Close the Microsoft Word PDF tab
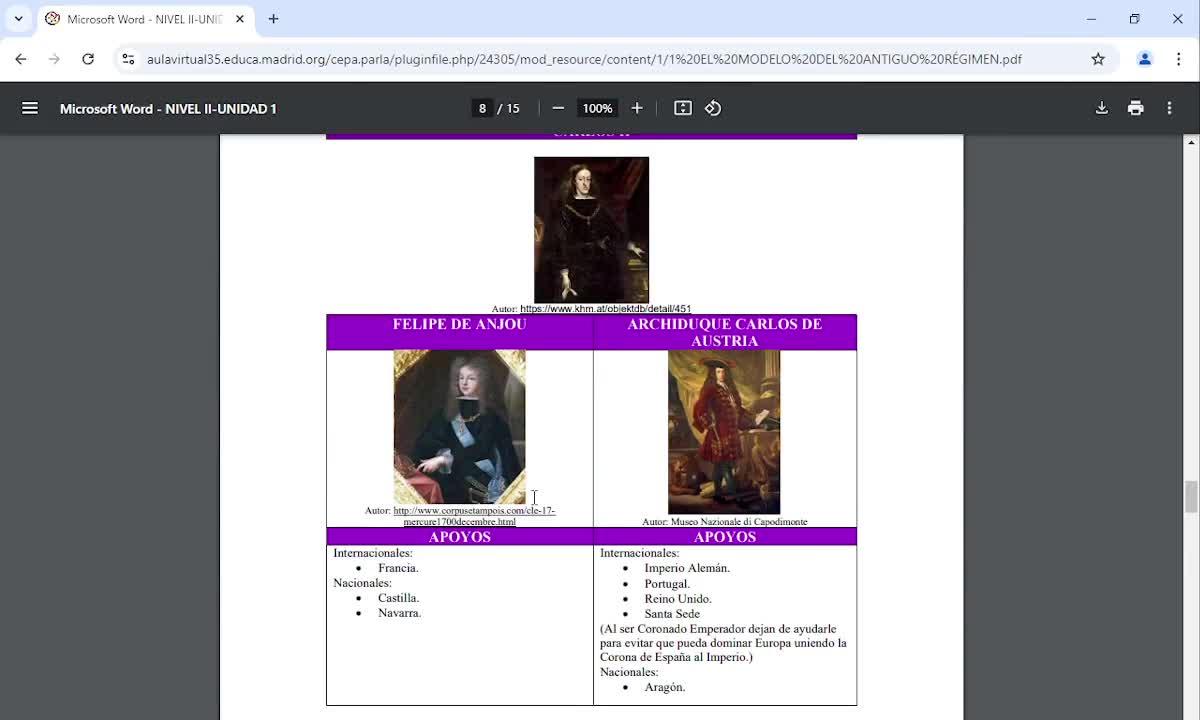Viewport: 1200px width, 720px height. coord(240,19)
